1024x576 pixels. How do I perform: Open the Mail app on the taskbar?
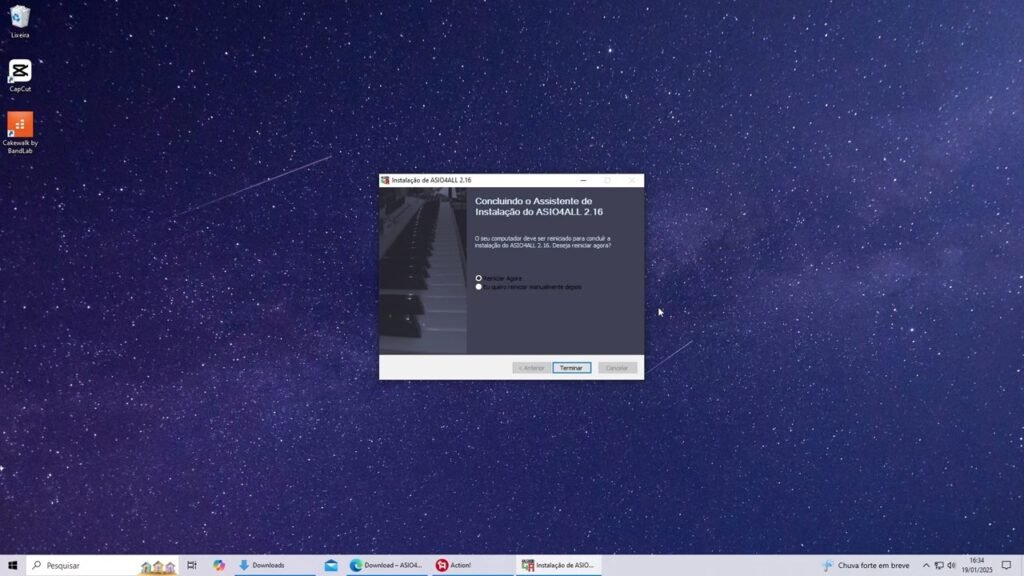click(x=331, y=566)
